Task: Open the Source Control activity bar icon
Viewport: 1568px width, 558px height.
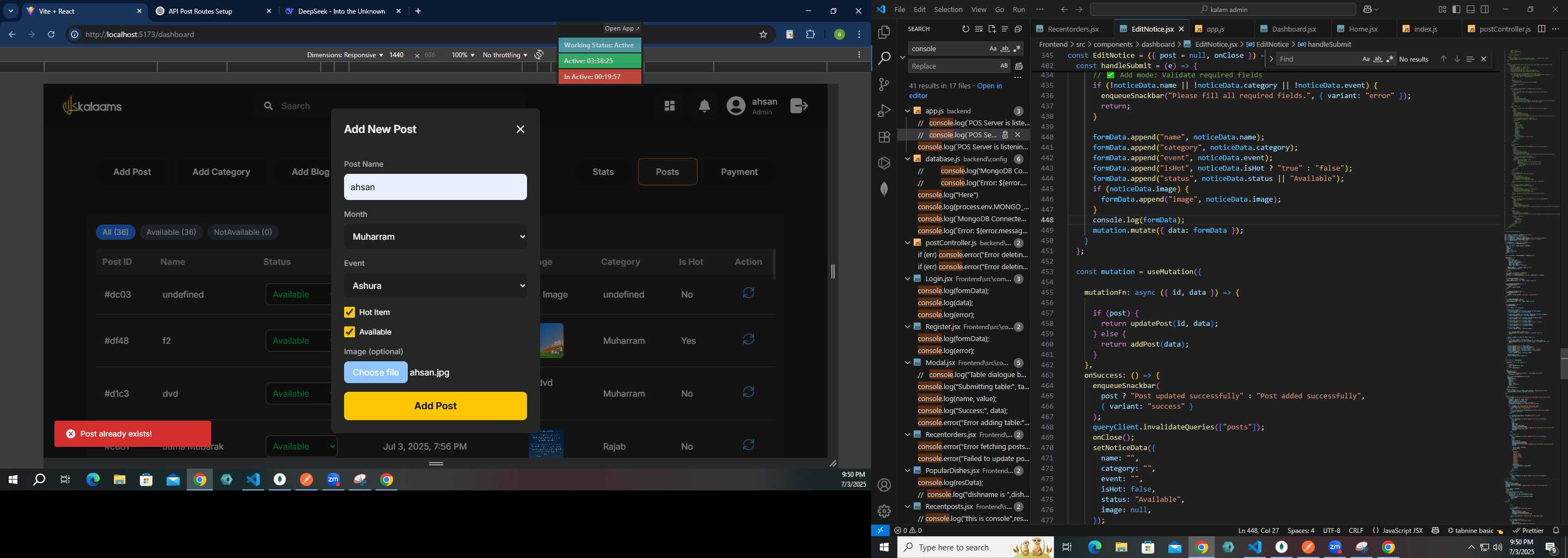Action: tap(884, 84)
